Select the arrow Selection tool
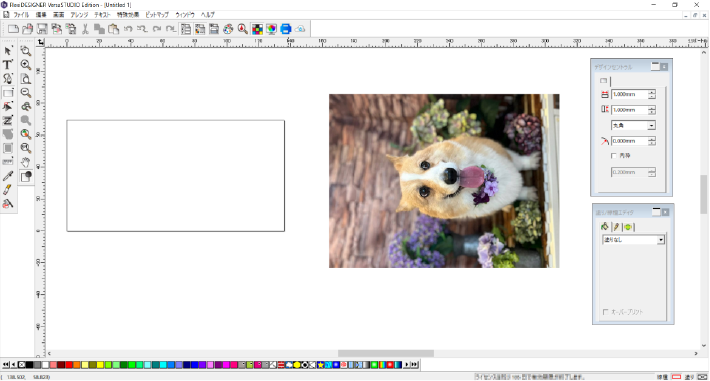Screen dimensions: 710x381 [8, 51]
